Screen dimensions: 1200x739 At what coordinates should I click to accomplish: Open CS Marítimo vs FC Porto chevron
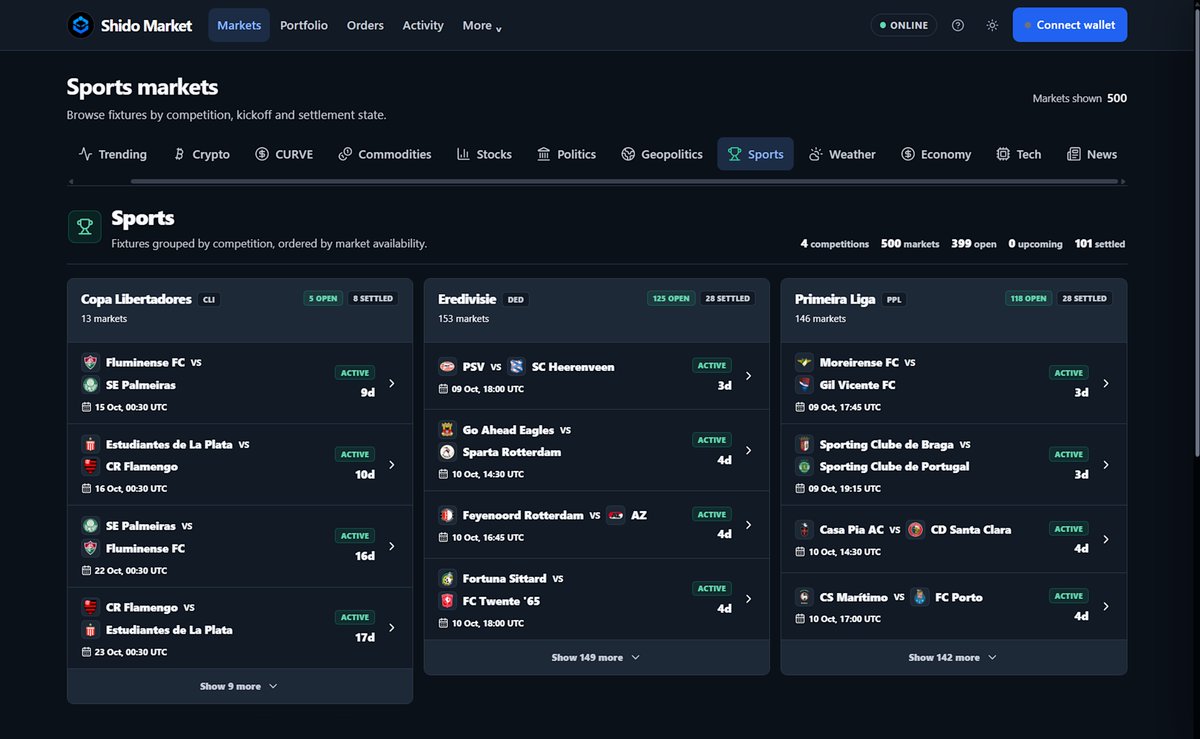coord(1105,606)
